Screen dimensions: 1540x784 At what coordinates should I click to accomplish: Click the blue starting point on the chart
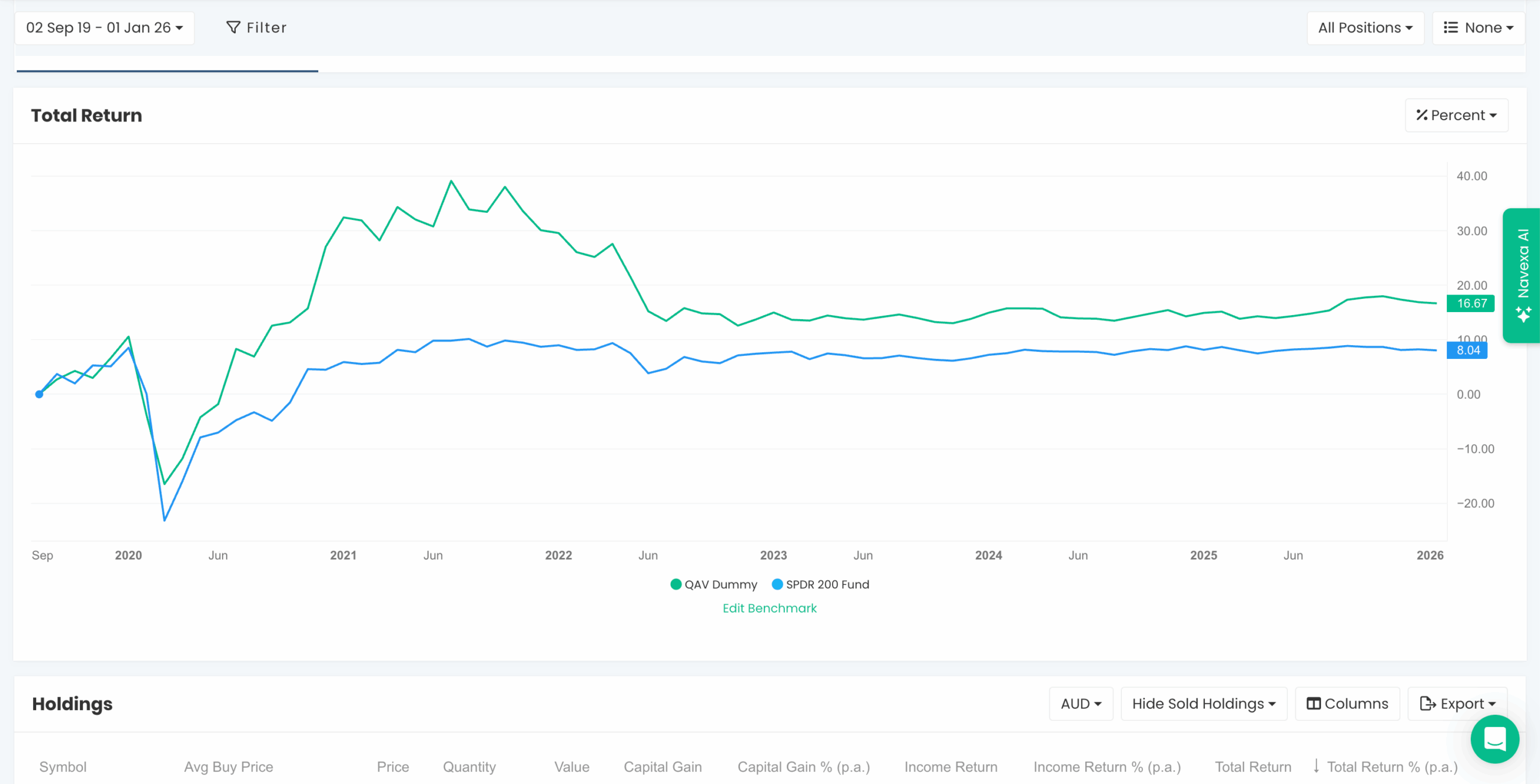pyautogui.click(x=39, y=394)
